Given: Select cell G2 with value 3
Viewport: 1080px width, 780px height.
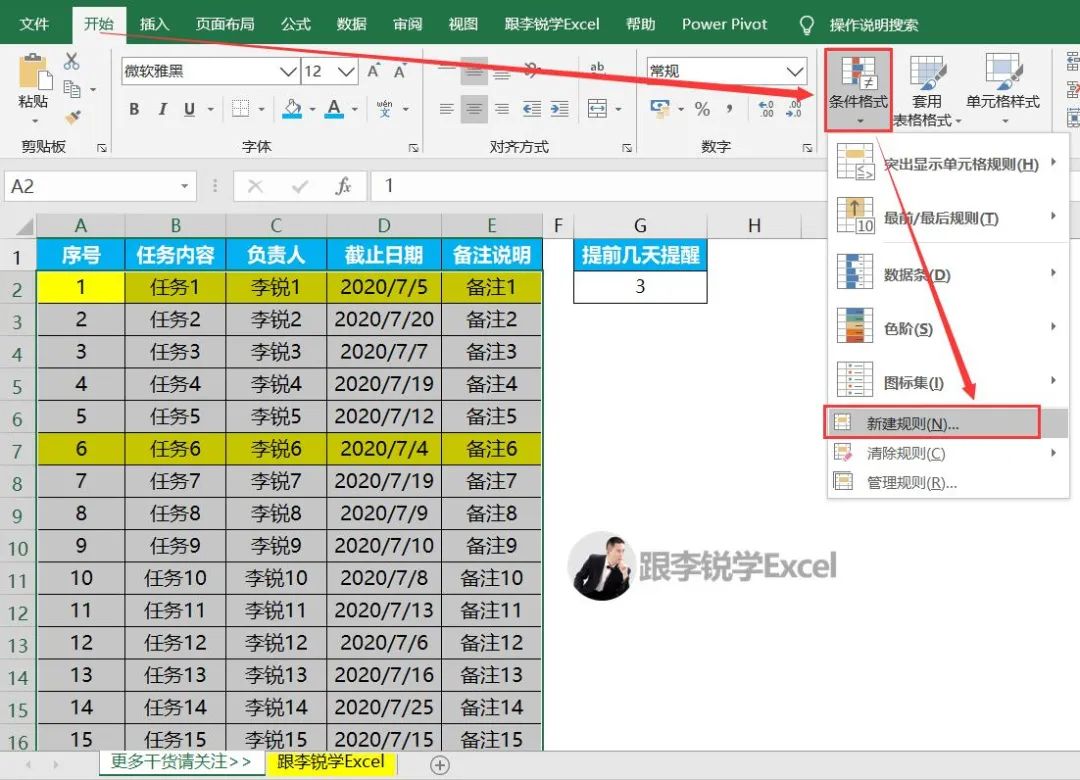Looking at the screenshot, I should (640, 287).
